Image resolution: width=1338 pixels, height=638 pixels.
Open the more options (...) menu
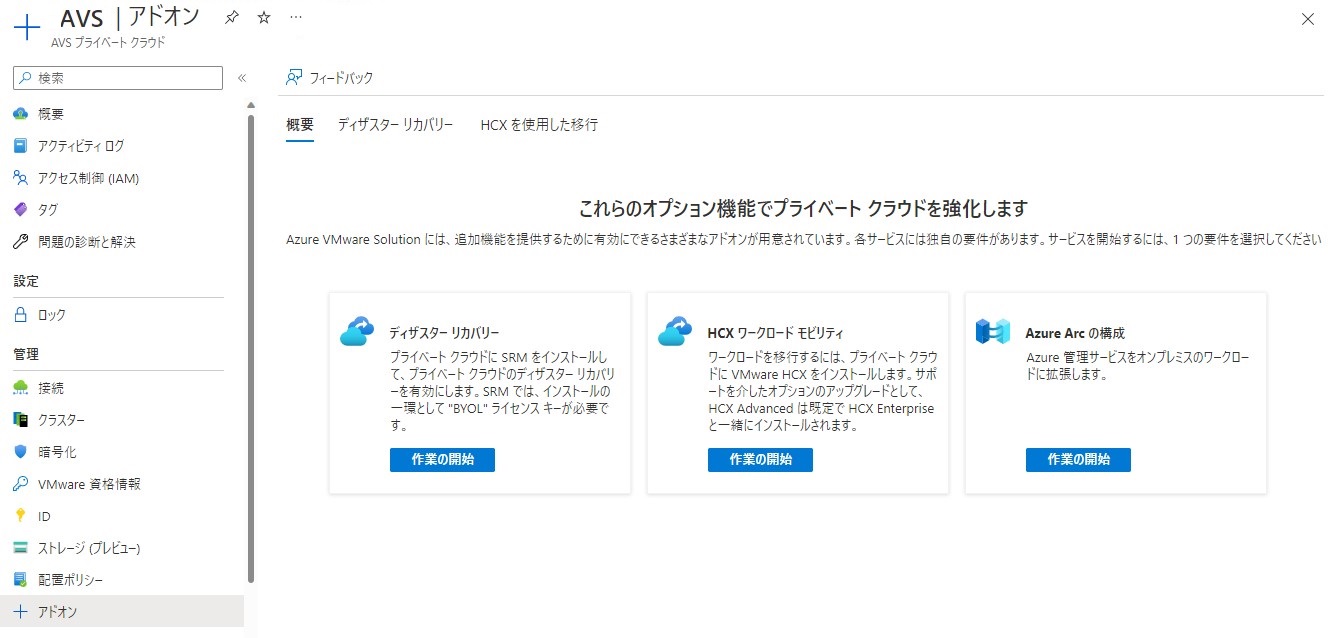pyautogui.click(x=295, y=17)
